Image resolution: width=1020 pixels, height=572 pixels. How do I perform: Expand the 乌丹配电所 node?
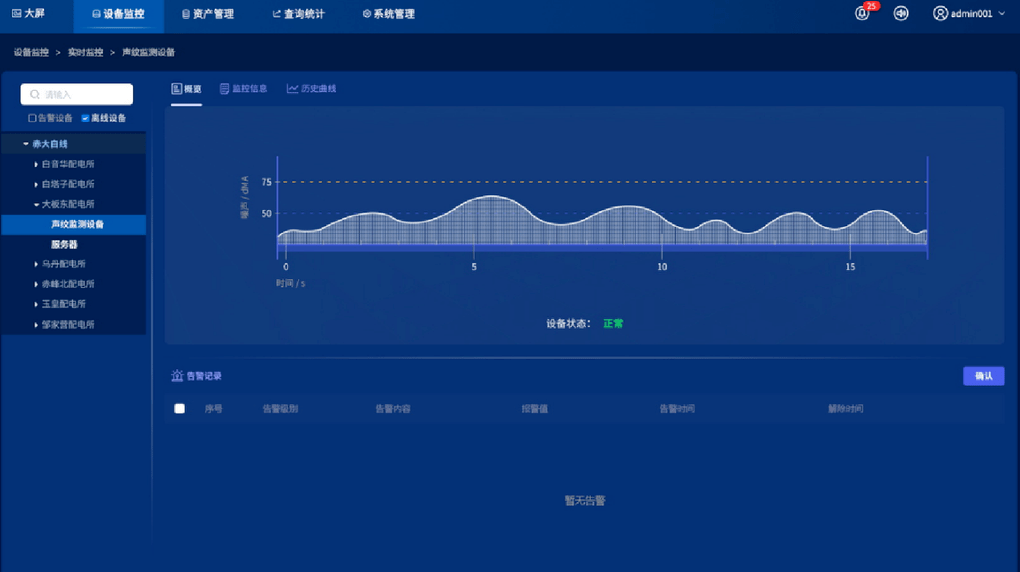pyautogui.click(x=36, y=264)
